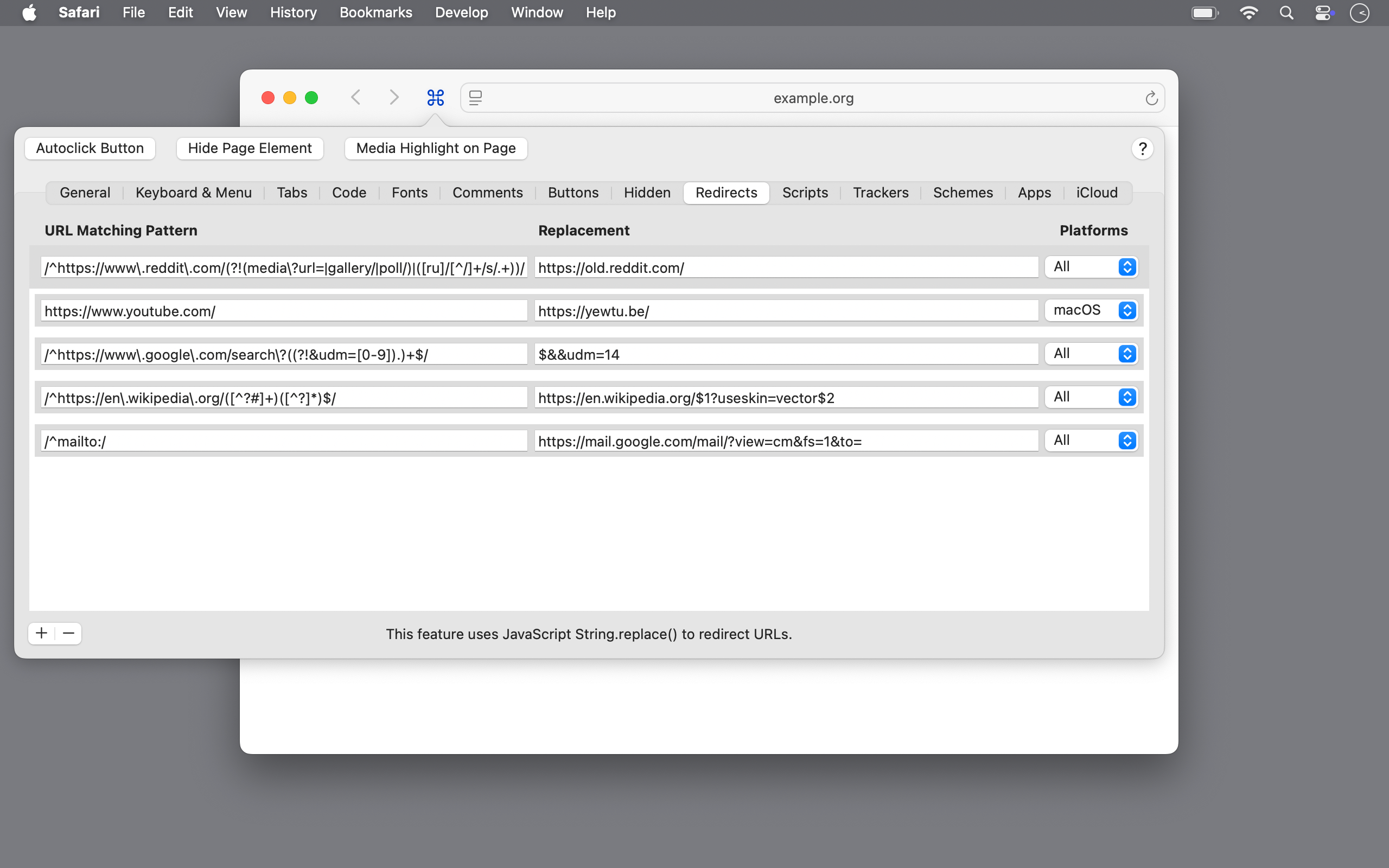Switch to the Tabs tab
This screenshot has height=868, width=1389.
coord(291,193)
